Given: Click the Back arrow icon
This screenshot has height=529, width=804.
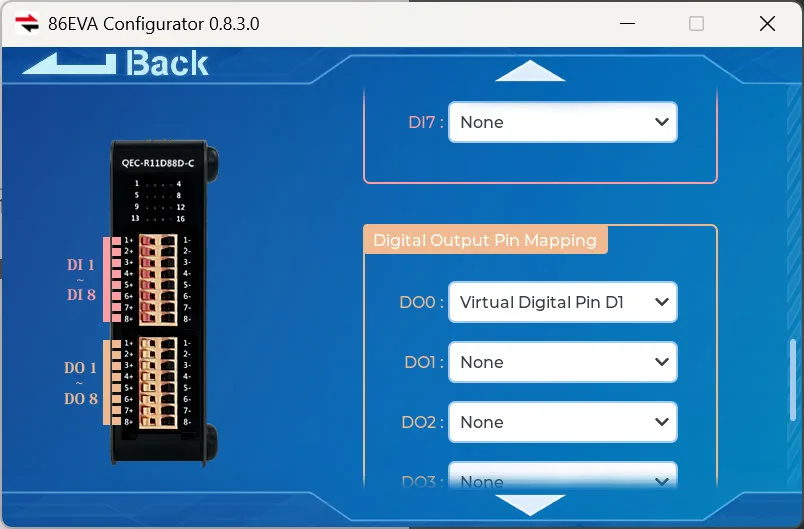Looking at the screenshot, I should pyautogui.click(x=70, y=63).
